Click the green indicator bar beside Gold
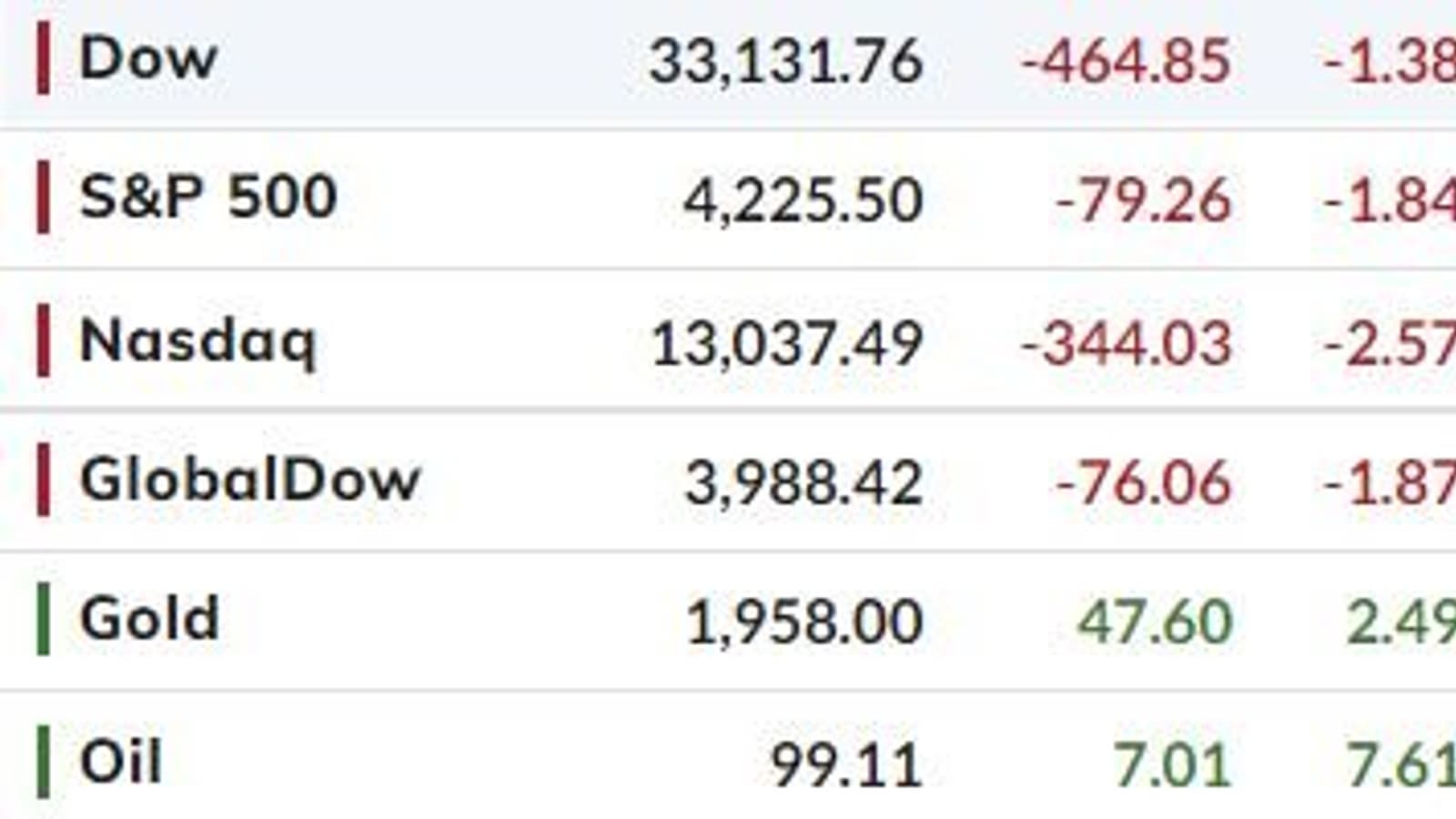The height and width of the screenshot is (819, 1456). coord(43,619)
